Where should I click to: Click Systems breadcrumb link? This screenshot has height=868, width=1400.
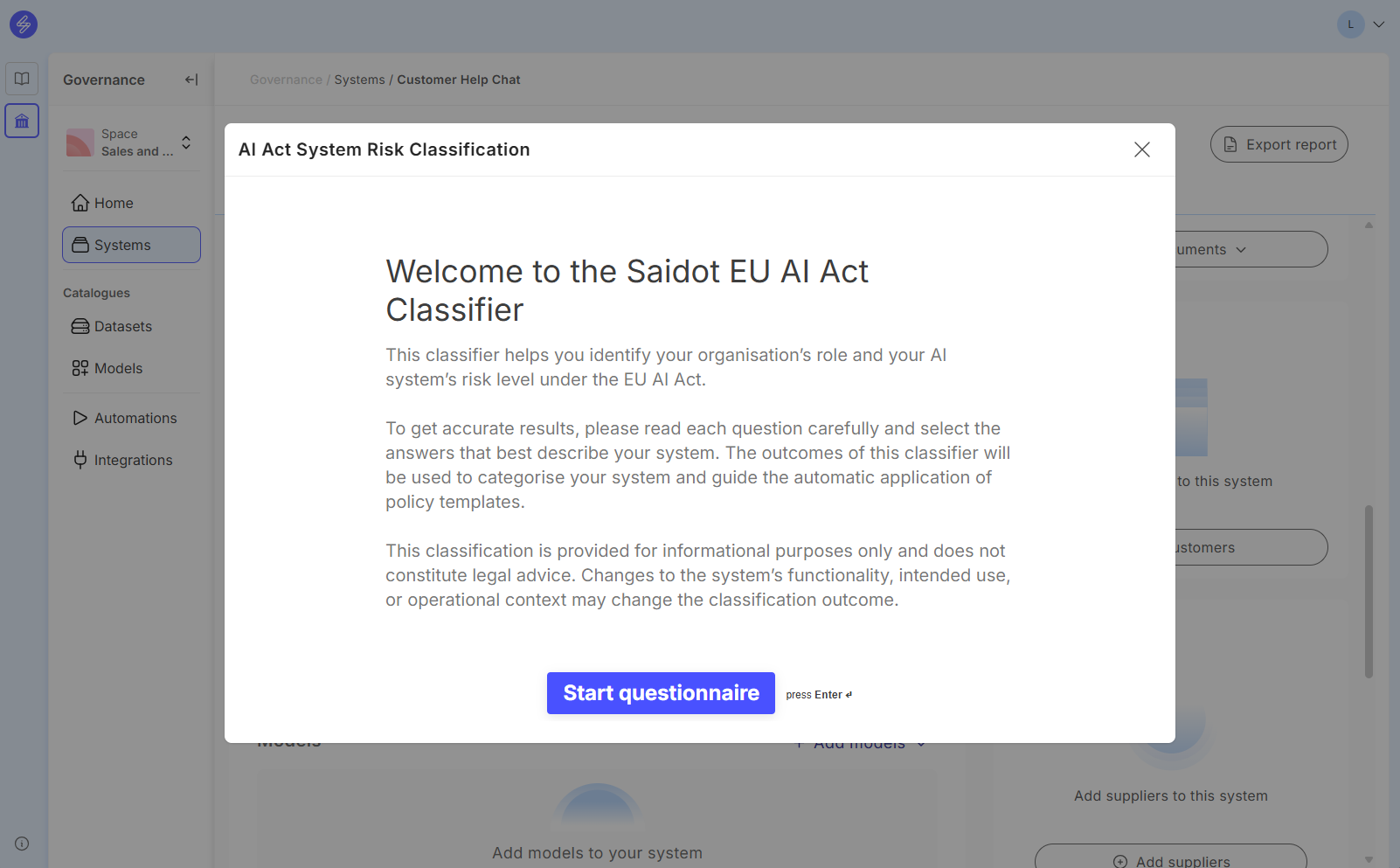coord(359,80)
